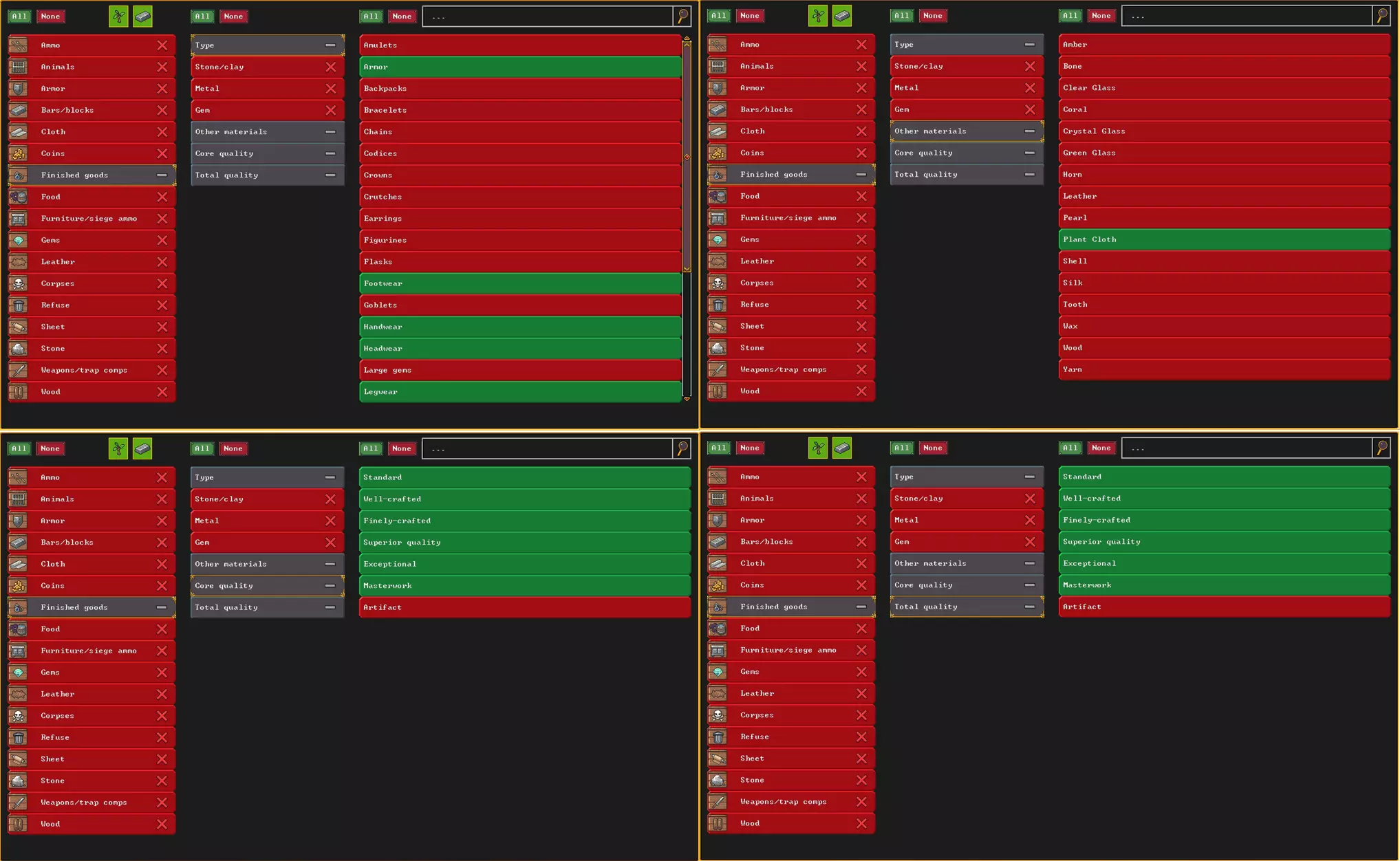Viewport: 1400px width, 861px height.
Task: Click the Ammo arrows icon in top-left panel
Action: 19,45
